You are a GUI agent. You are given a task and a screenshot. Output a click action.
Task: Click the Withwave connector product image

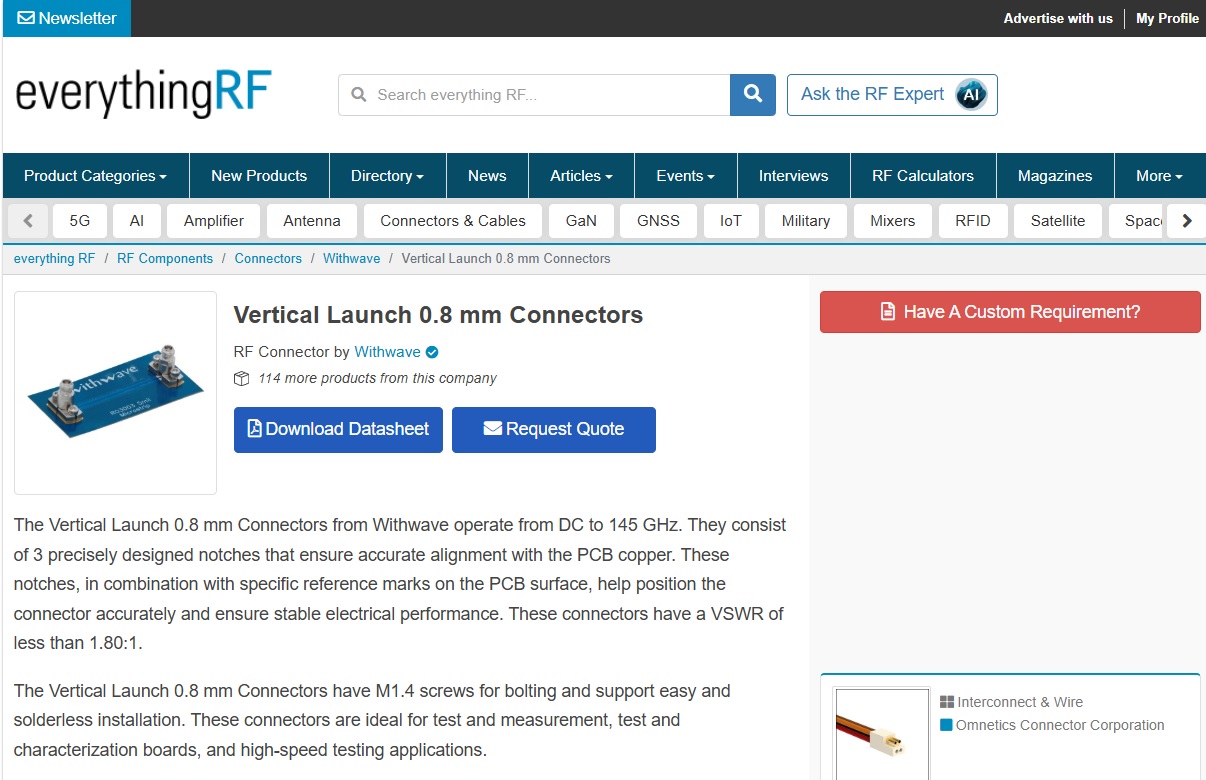pyautogui.click(x=115, y=393)
